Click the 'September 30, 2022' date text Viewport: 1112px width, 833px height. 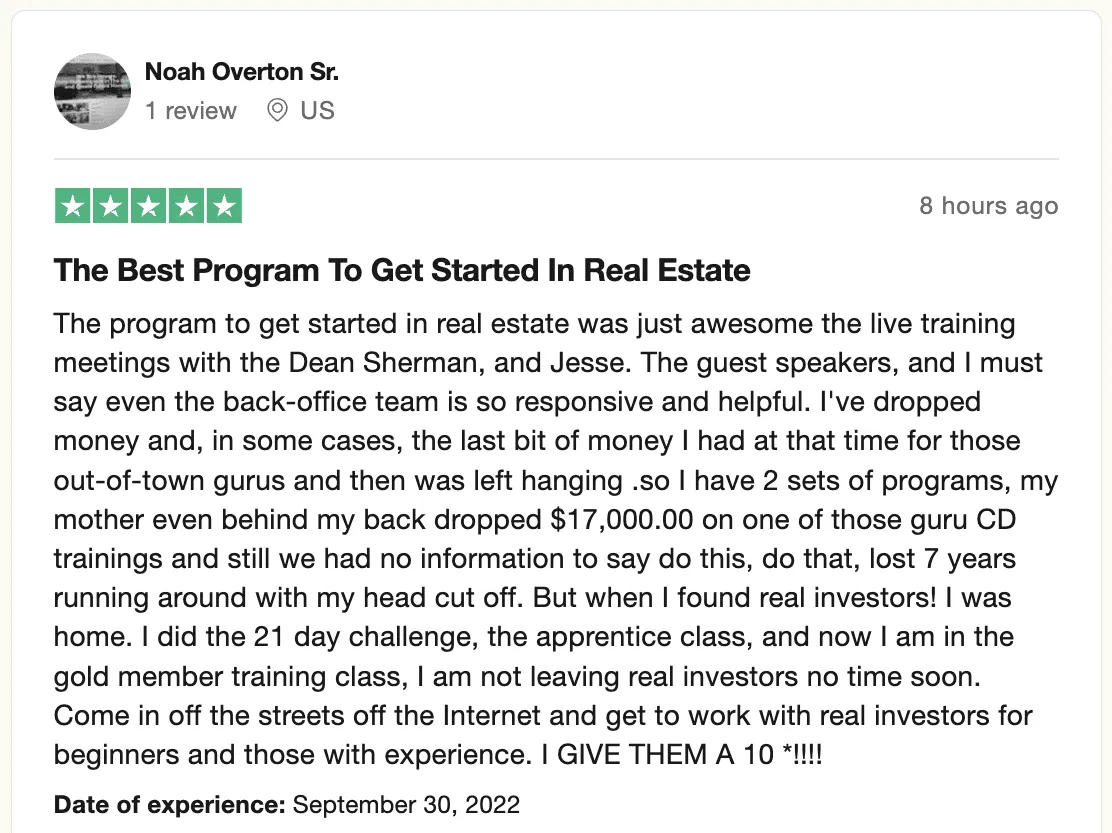406,804
